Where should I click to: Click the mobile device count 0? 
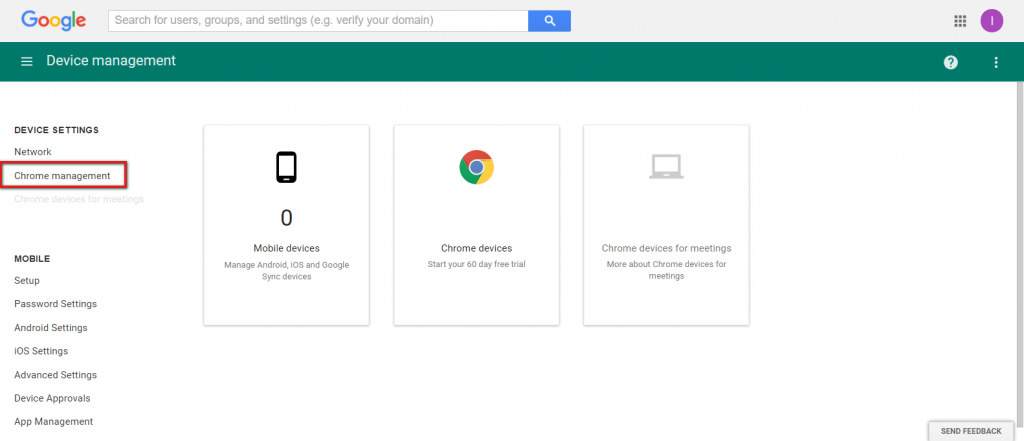(286, 218)
